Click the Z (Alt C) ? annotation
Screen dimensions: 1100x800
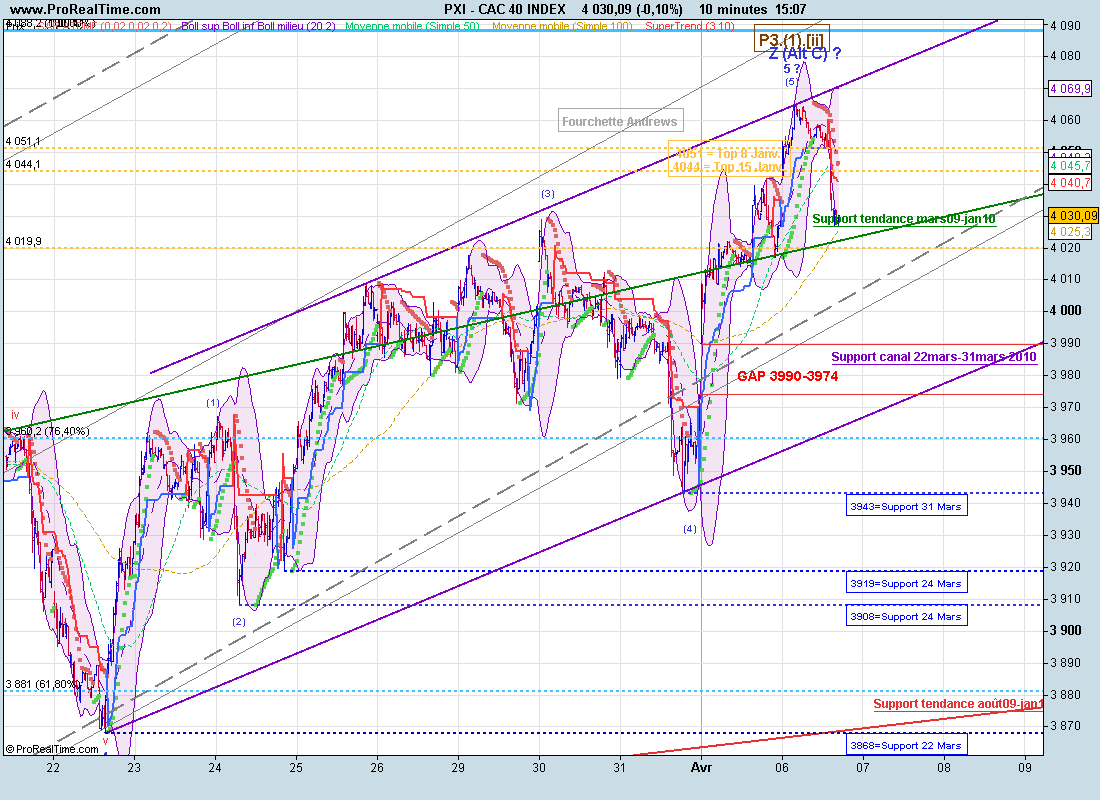click(805, 53)
